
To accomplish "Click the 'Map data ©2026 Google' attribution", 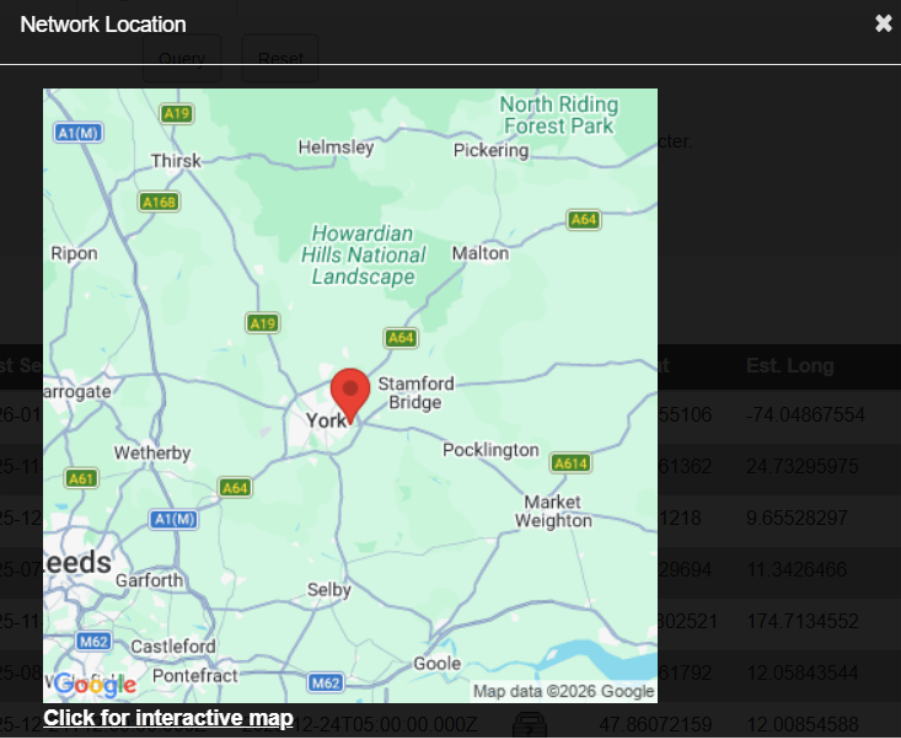I will click(x=563, y=691).
